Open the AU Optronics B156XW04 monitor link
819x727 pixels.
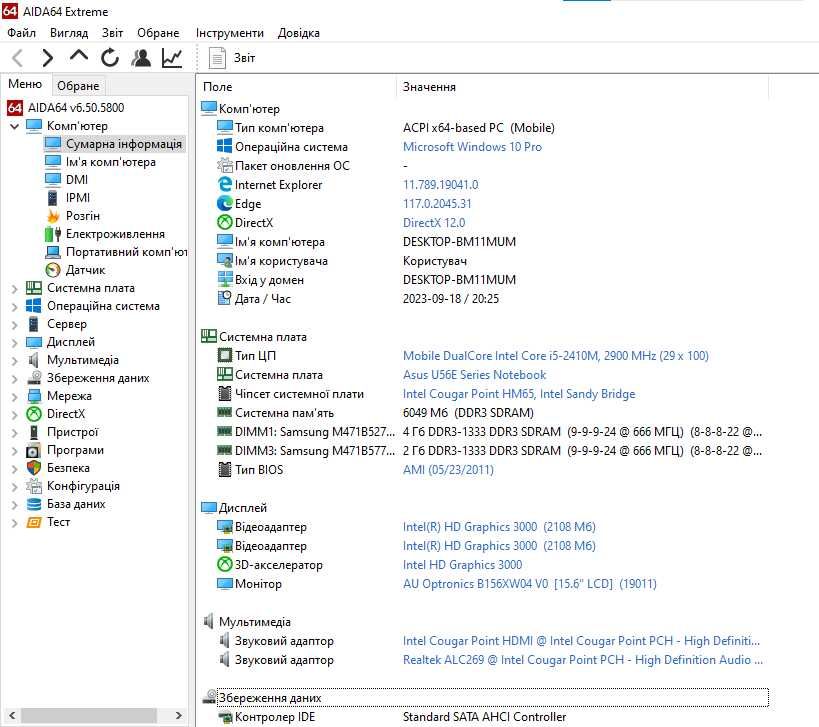530,584
